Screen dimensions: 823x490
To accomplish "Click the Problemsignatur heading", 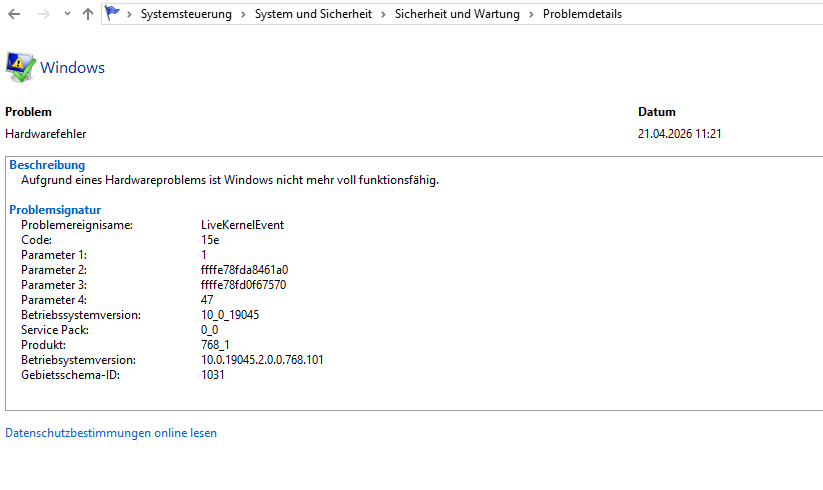I will 55,210.
